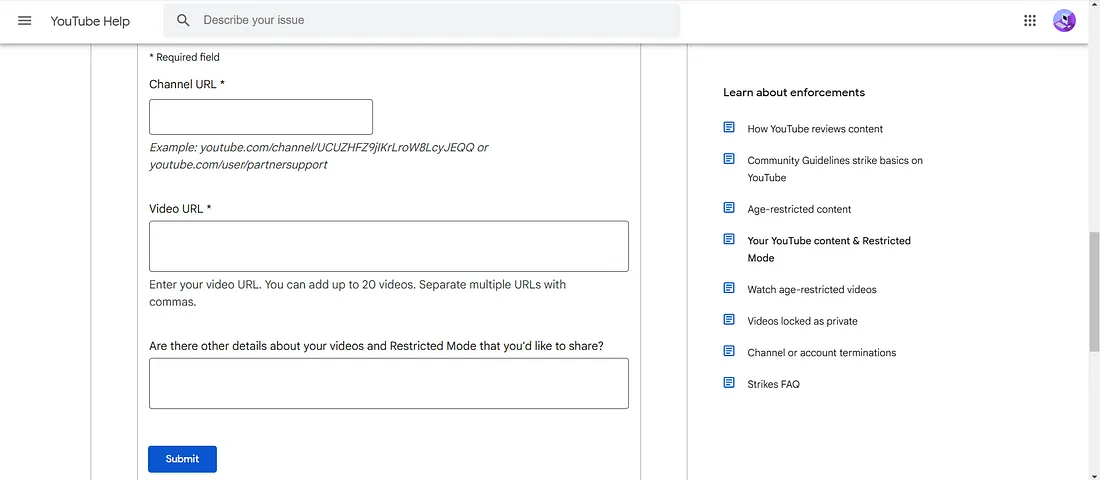Click the Channel URL label

pos(187,84)
